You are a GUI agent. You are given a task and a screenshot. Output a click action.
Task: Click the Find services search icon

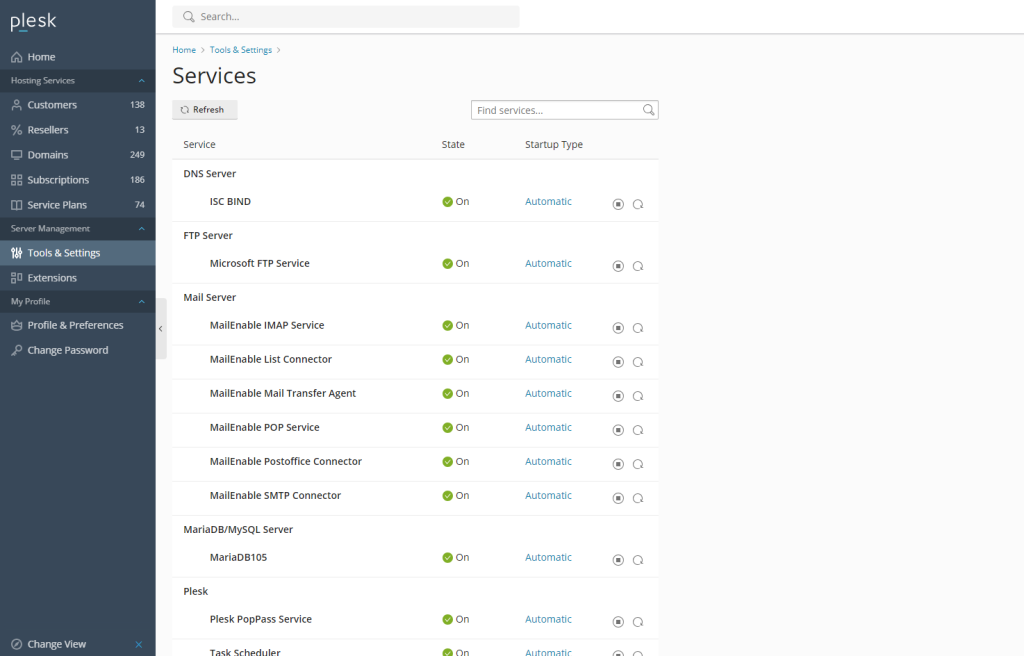click(648, 110)
